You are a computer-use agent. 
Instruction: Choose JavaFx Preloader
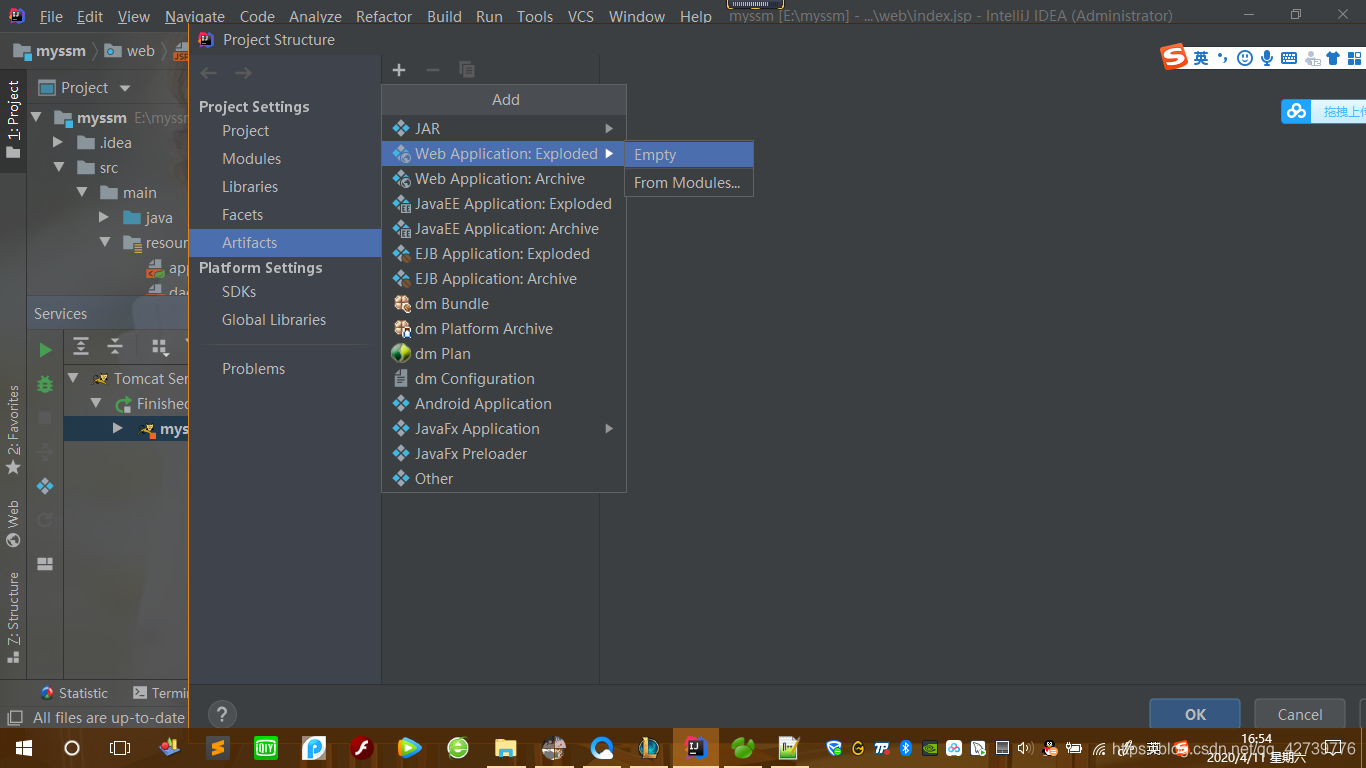504,453
